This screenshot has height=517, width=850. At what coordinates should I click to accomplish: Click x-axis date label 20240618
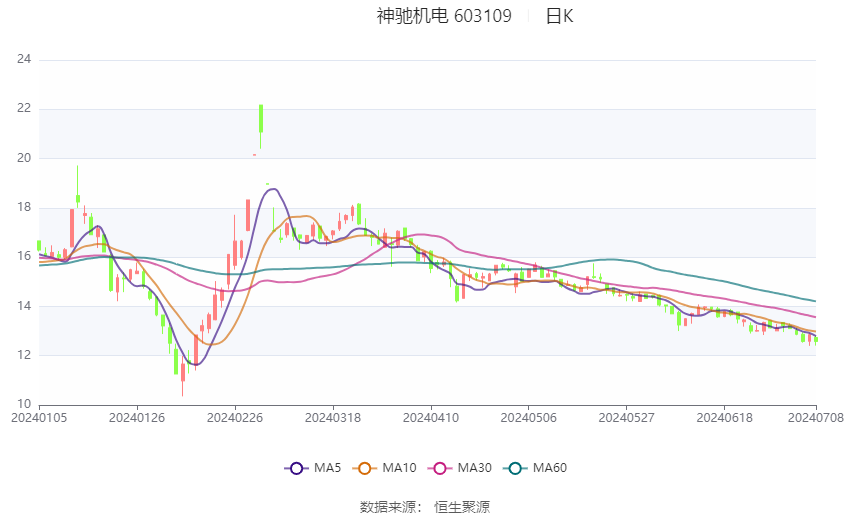coord(724,418)
